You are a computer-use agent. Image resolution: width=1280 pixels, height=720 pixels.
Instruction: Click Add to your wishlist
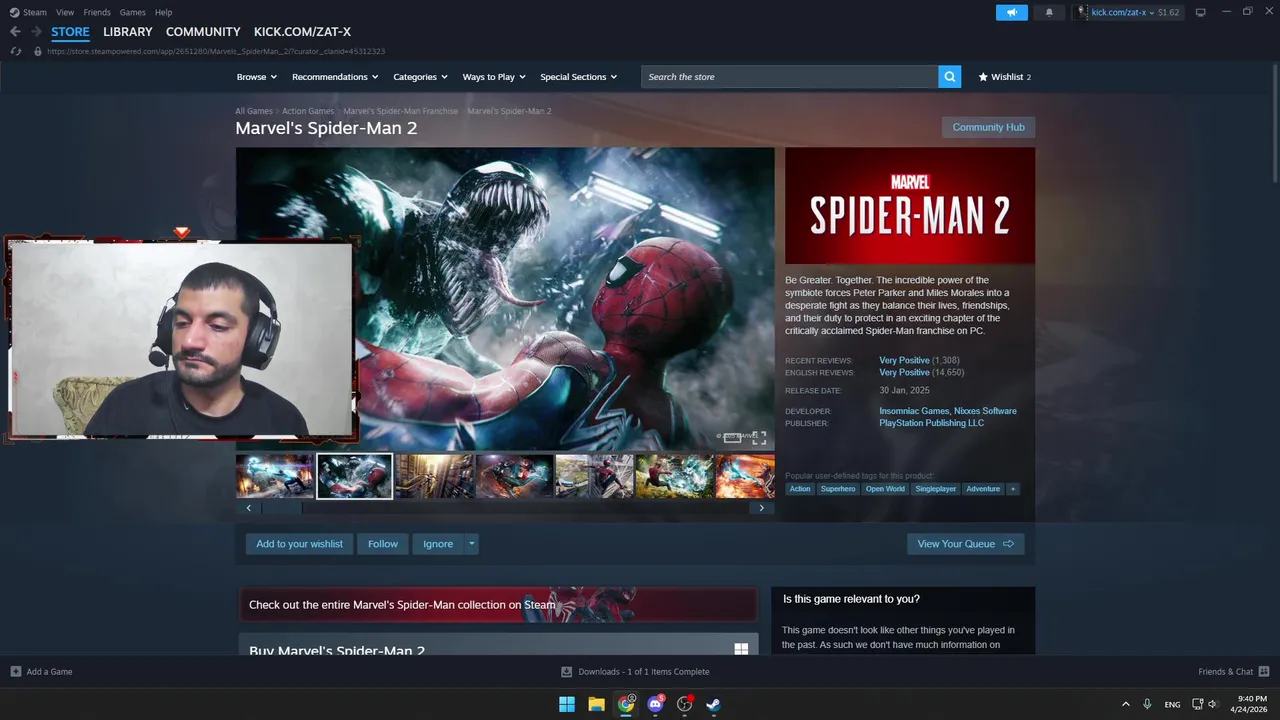click(x=299, y=544)
